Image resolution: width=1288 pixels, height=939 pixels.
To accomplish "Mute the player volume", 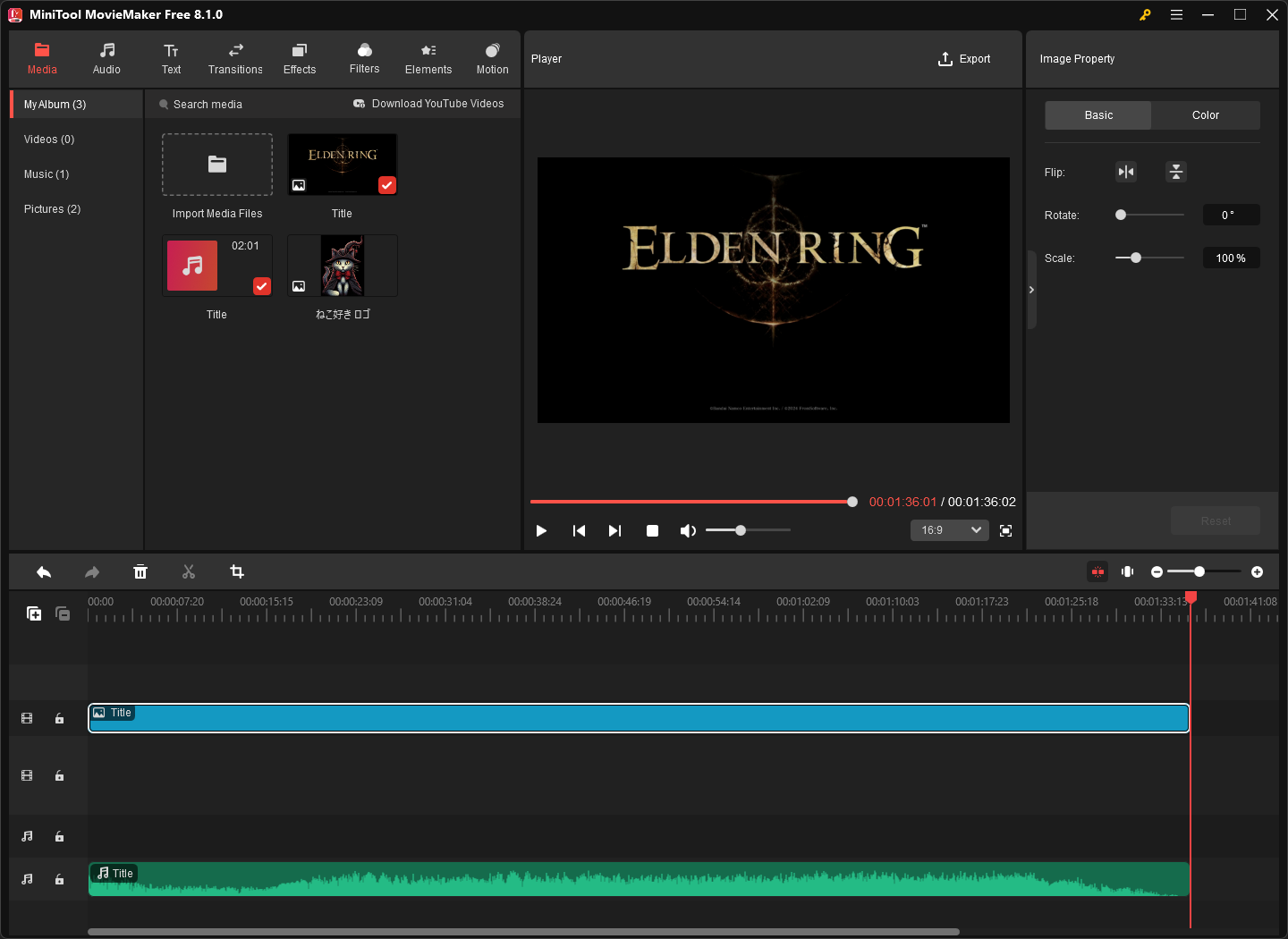I will (688, 530).
